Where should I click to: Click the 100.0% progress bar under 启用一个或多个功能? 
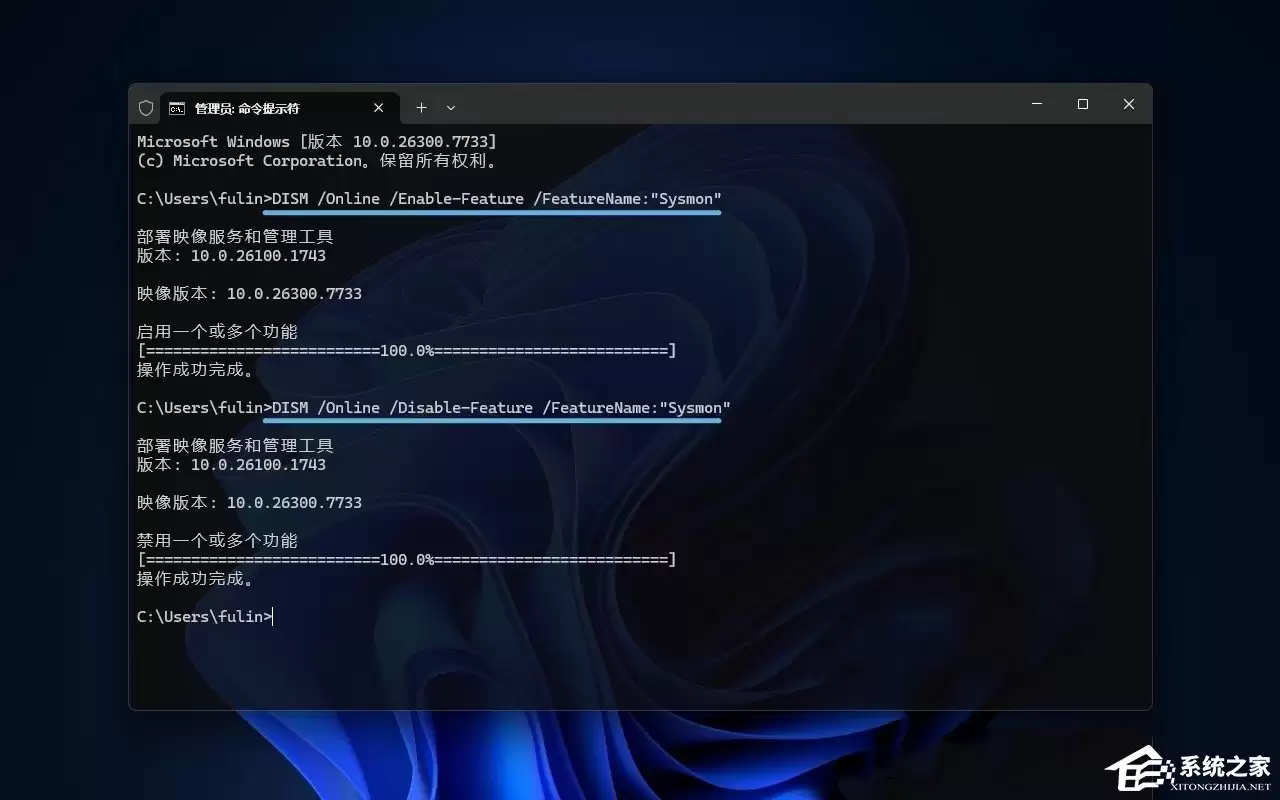click(x=406, y=350)
